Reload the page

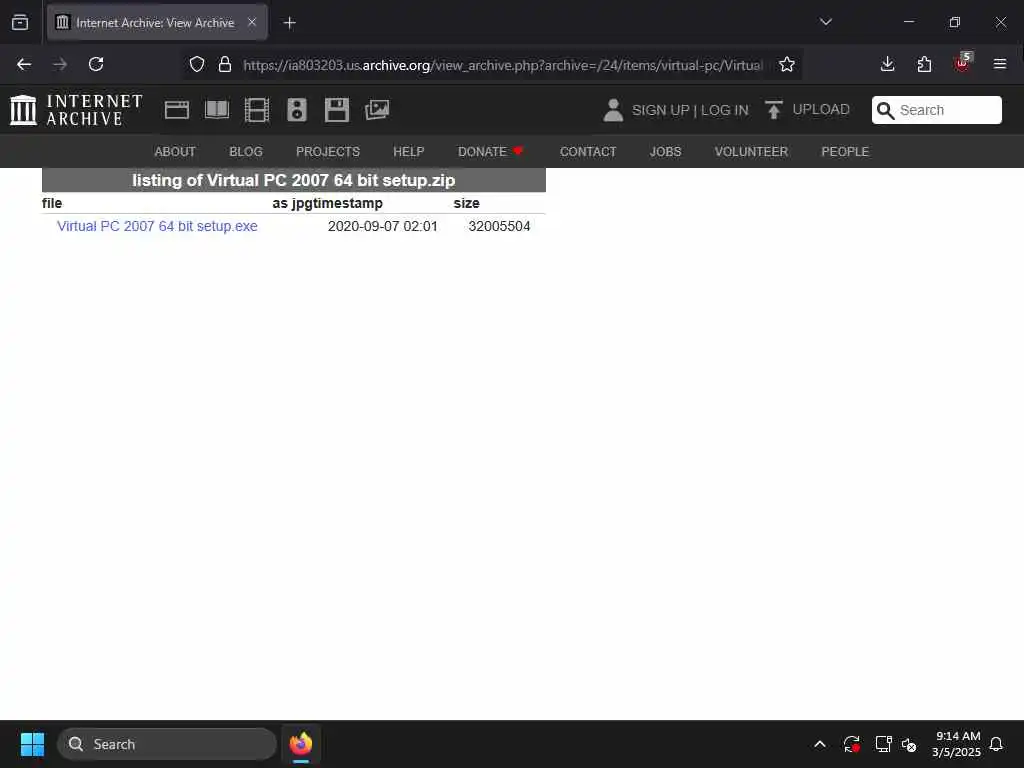(x=96, y=64)
